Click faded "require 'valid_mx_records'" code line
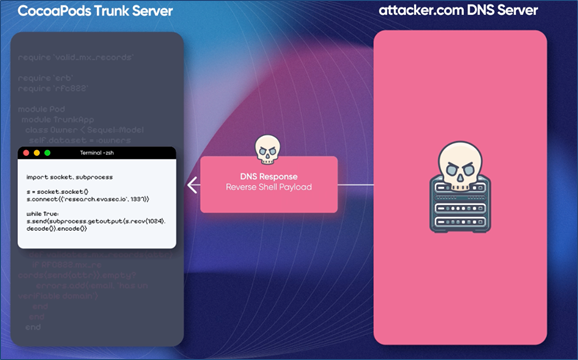 tap(76, 57)
